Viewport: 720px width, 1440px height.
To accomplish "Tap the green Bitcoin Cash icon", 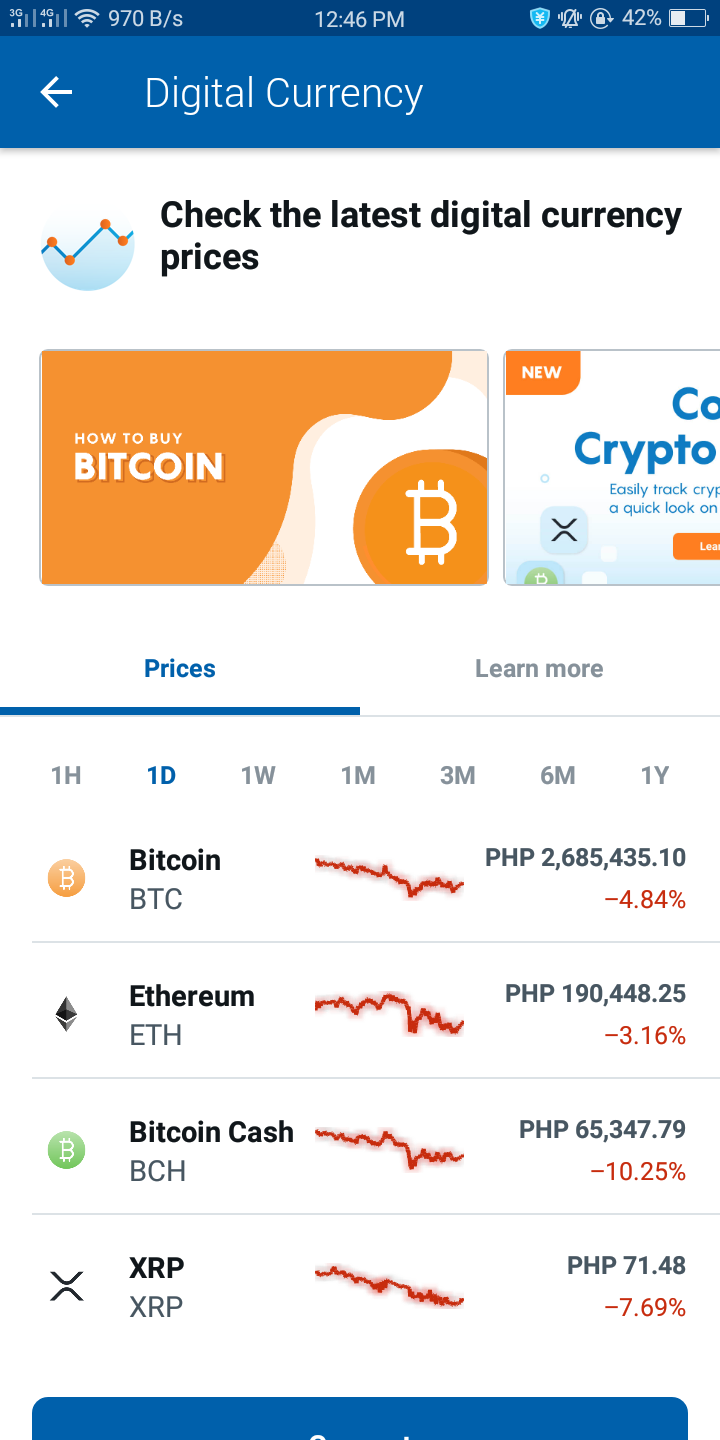I will (x=67, y=1151).
